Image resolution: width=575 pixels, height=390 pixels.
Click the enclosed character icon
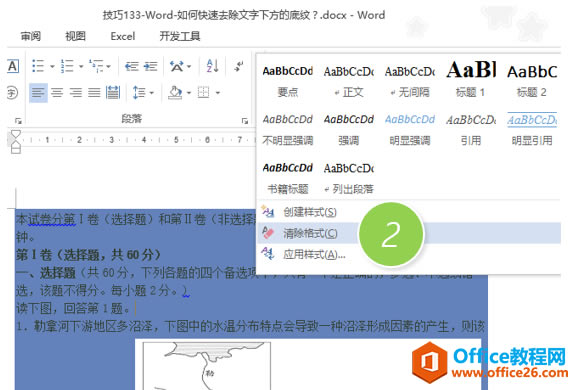point(12,93)
